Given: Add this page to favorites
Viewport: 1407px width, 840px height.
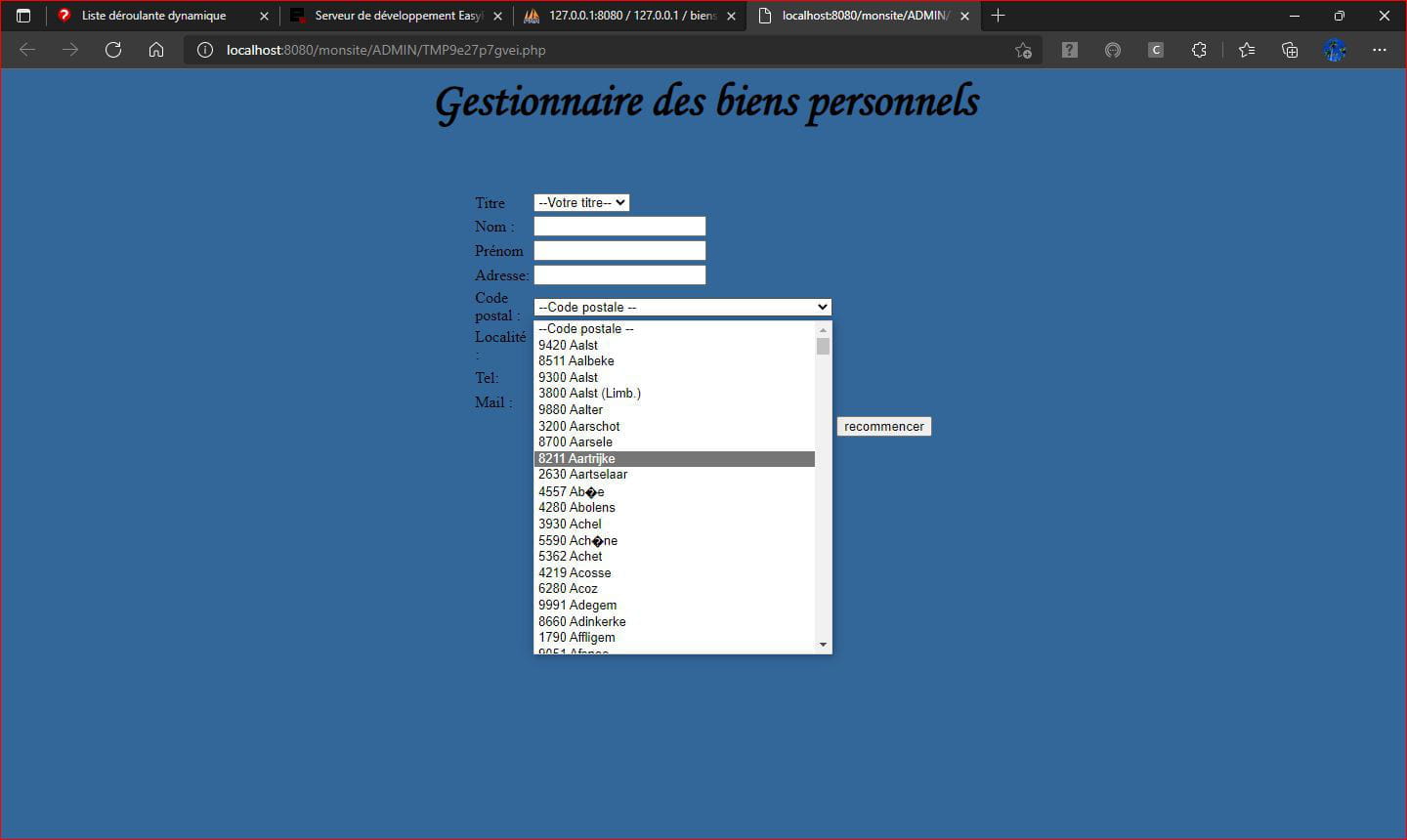Looking at the screenshot, I should [x=1023, y=50].
